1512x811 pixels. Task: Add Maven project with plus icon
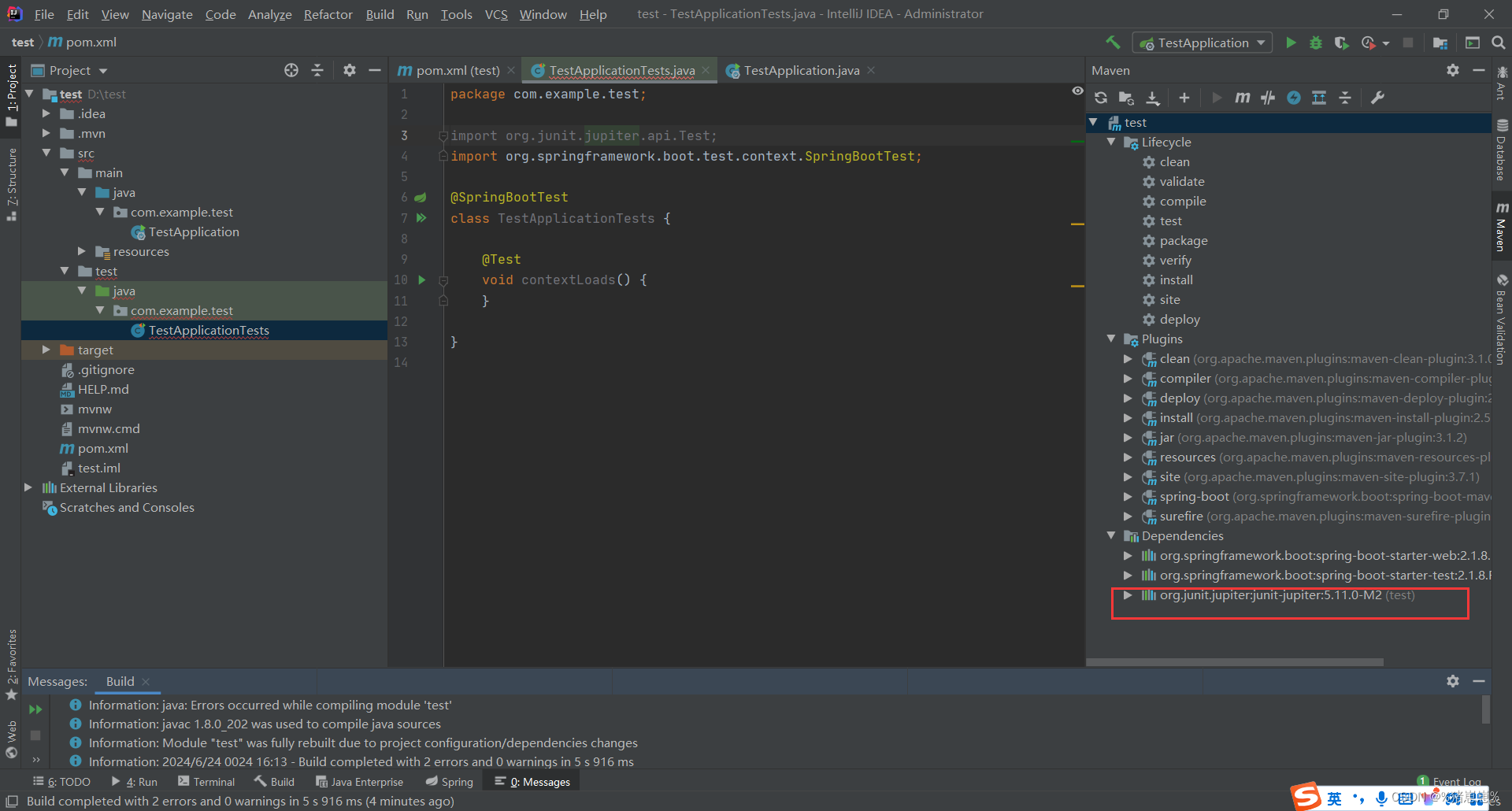pos(1184,98)
